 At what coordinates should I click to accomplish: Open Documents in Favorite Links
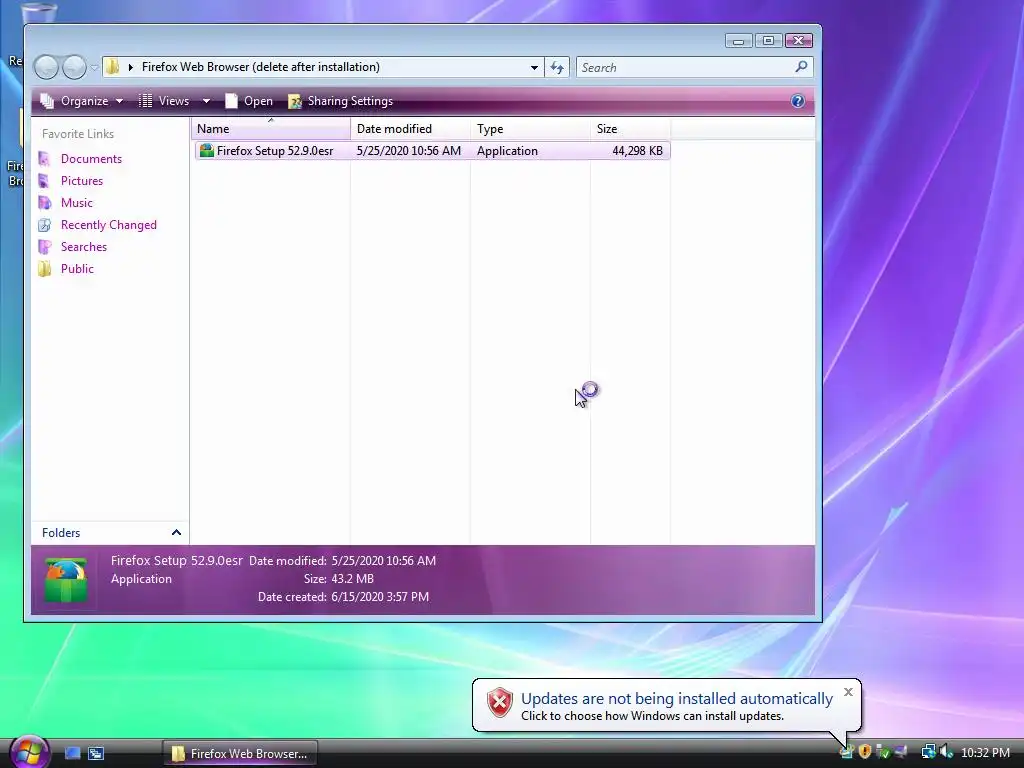pyautogui.click(x=91, y=159)
